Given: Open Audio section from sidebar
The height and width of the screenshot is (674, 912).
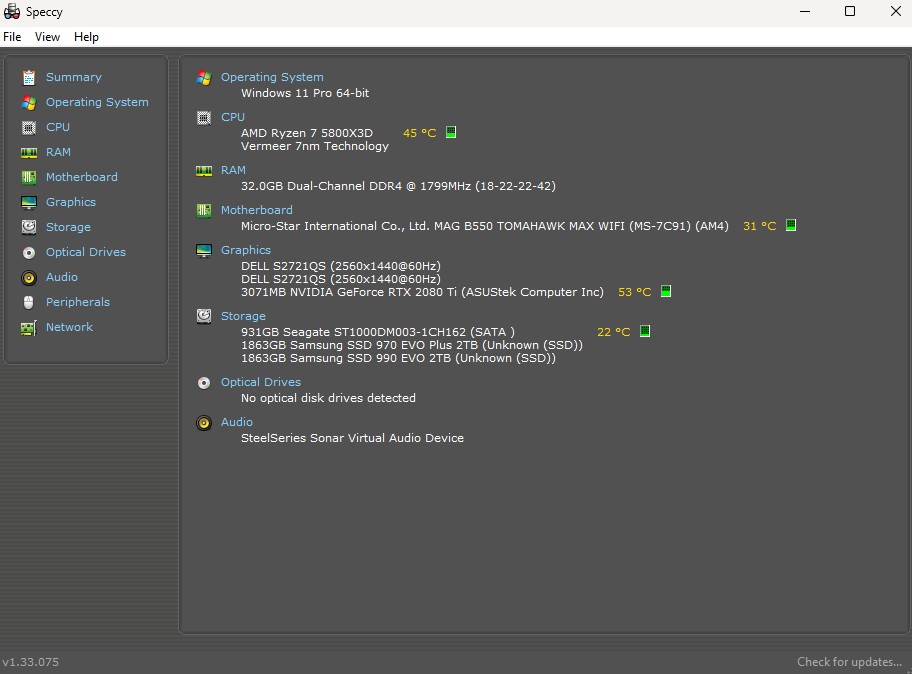Looking at the screenshot, I should coord(62,277).
